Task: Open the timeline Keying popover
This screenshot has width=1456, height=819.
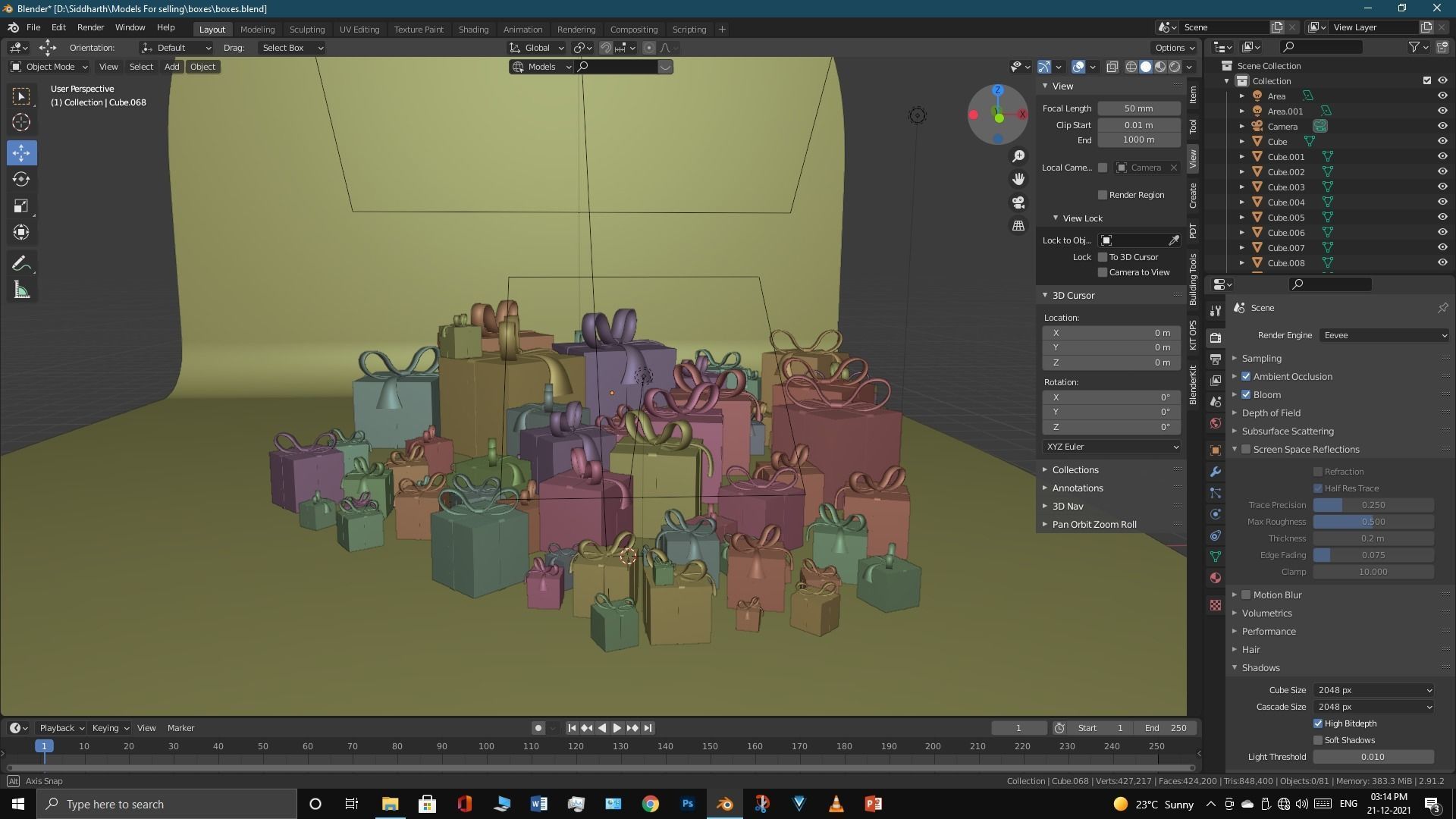Action: pyautogui.click(x=110, y=728)
